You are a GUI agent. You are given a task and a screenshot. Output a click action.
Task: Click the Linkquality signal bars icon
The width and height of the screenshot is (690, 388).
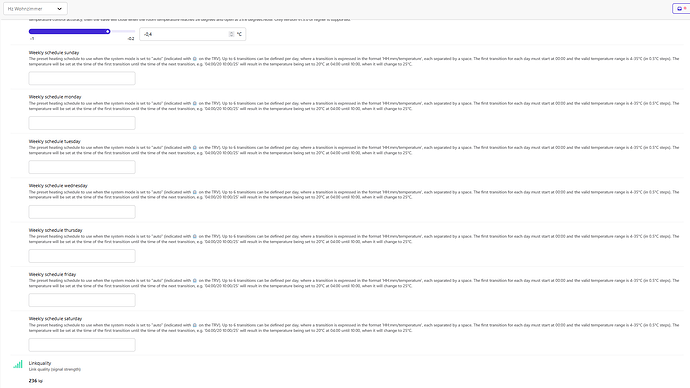(18, 364)
